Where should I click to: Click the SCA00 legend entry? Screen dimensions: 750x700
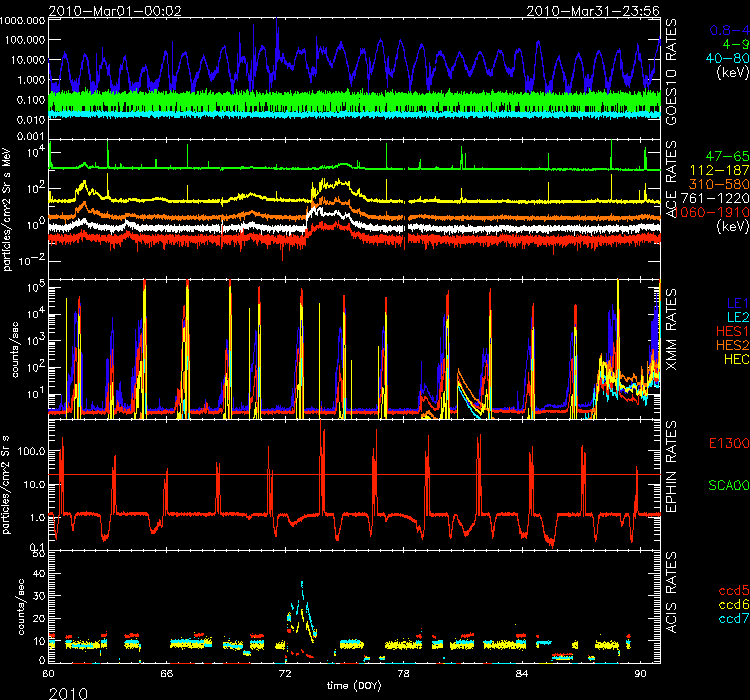[729, 485]
